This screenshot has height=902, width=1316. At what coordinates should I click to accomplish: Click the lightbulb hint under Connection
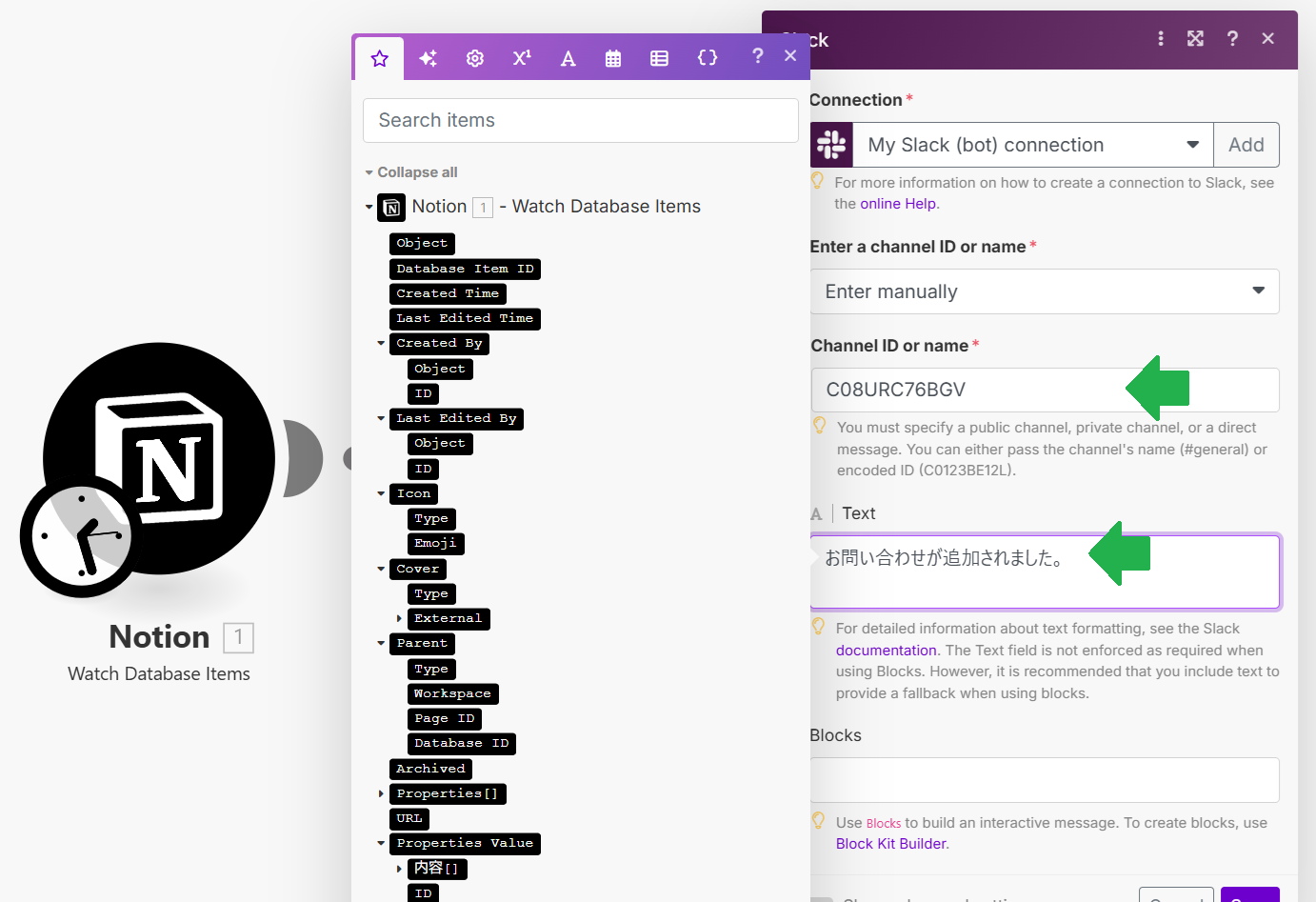click(x=817, y=181)
